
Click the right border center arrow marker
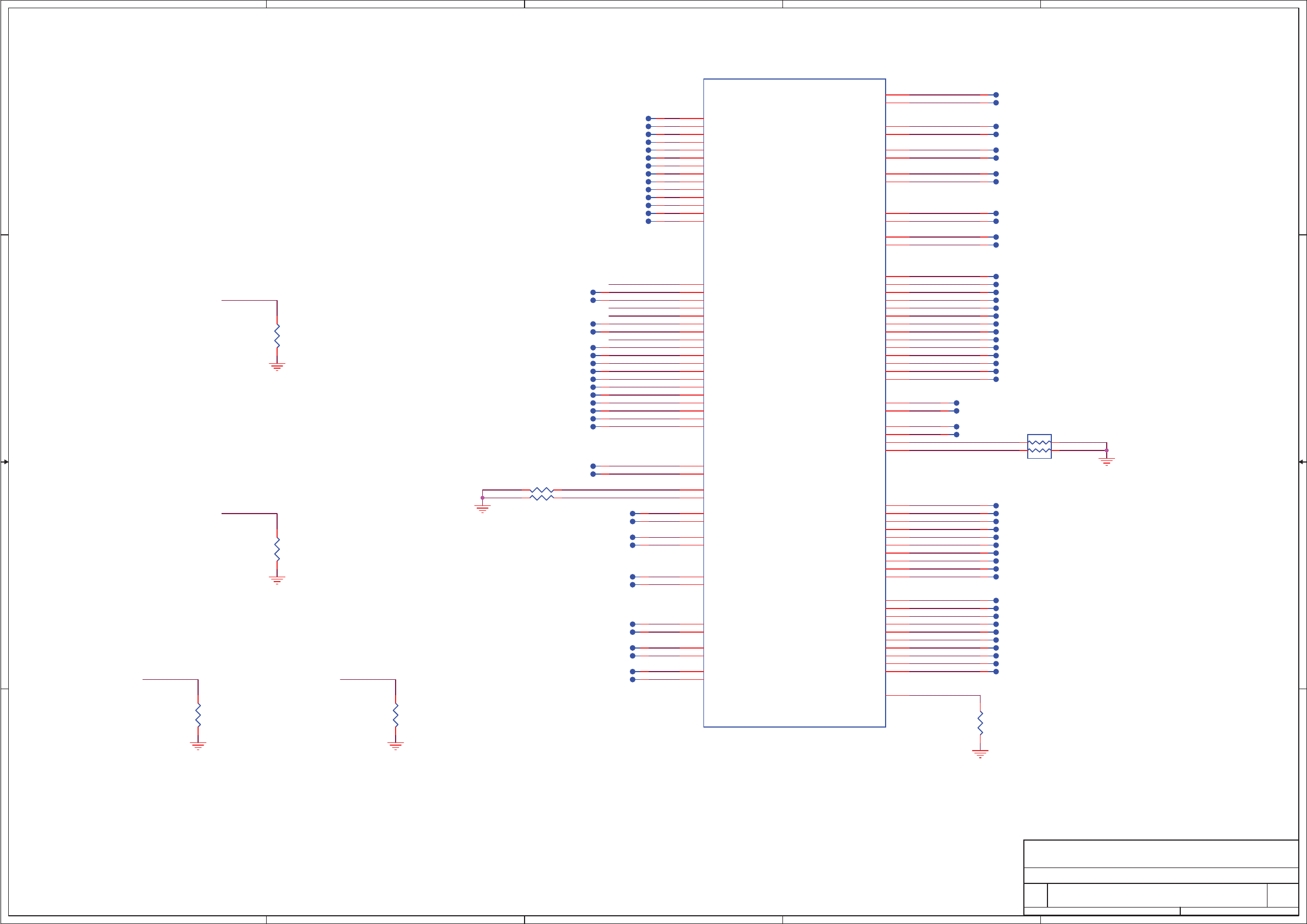pos(1302,461)
